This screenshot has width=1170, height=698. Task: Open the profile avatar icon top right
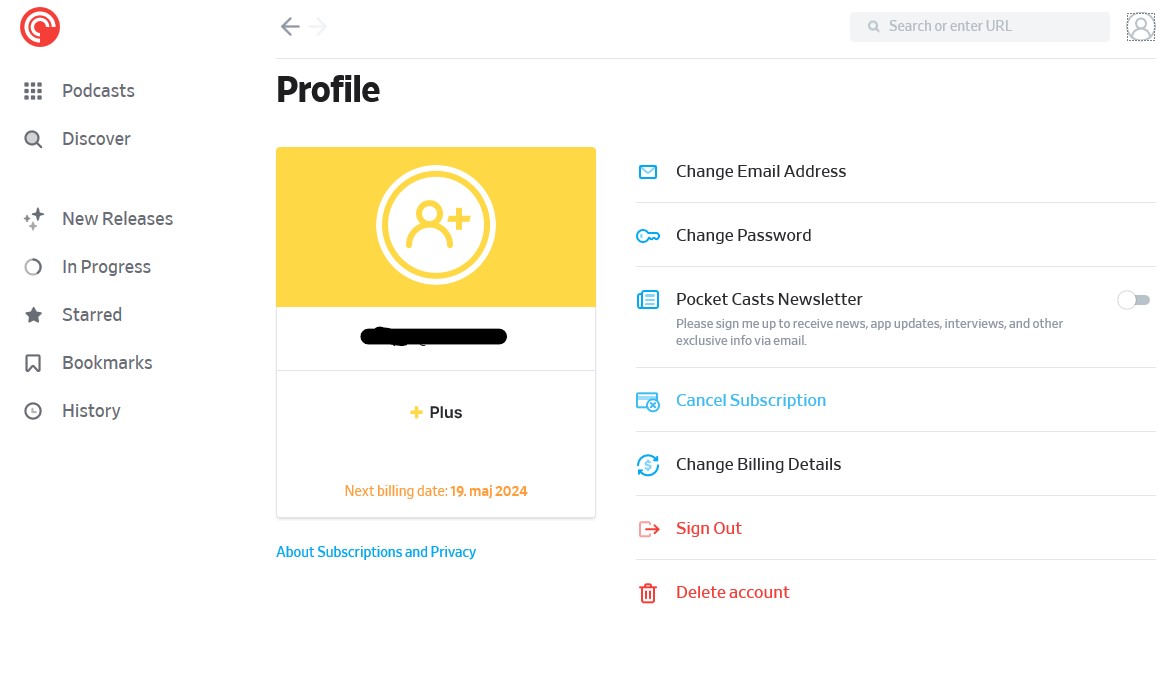coord(1140,27)
